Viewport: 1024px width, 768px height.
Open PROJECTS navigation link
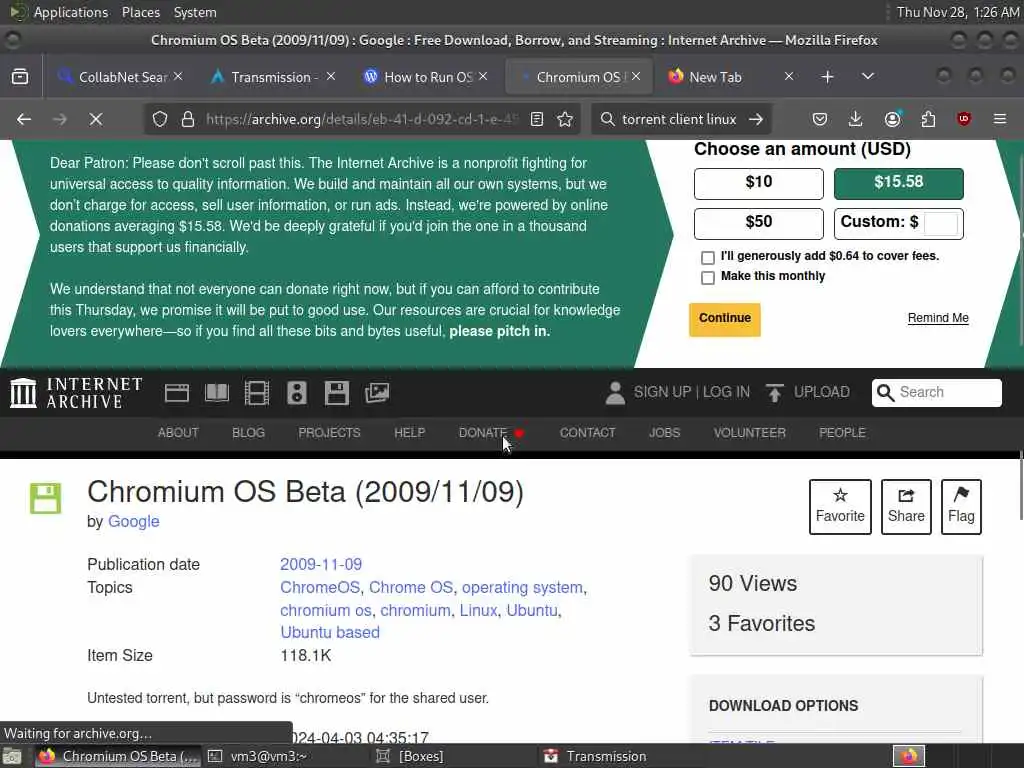tap(329, 433)
